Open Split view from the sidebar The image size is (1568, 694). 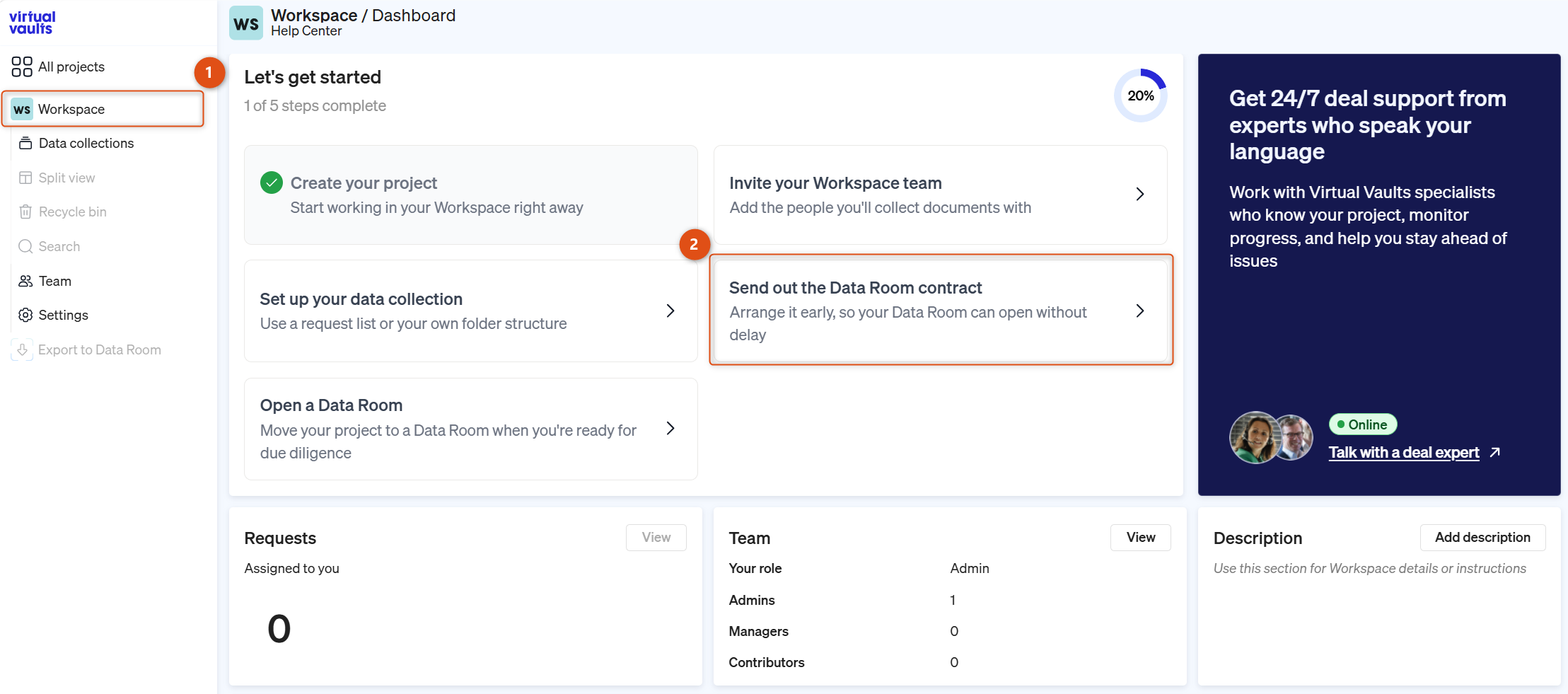[x=66, y=178]
